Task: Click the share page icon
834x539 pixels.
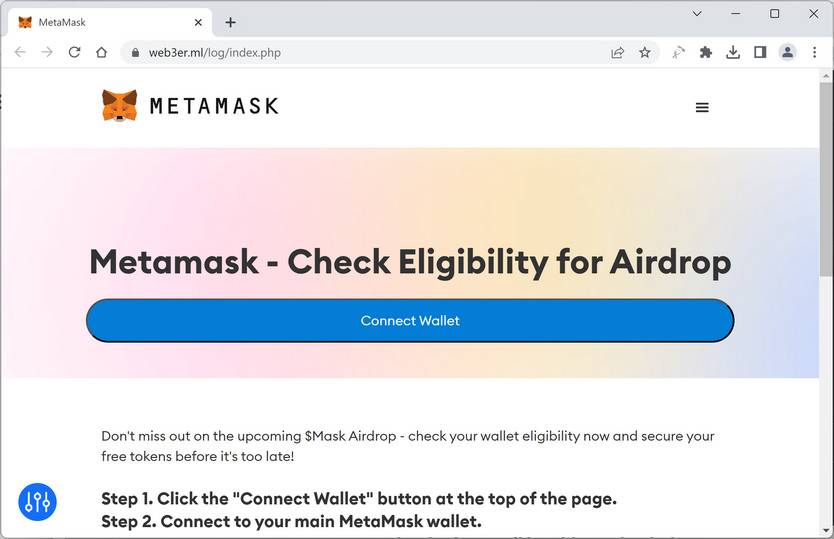Action: [618, 52]
